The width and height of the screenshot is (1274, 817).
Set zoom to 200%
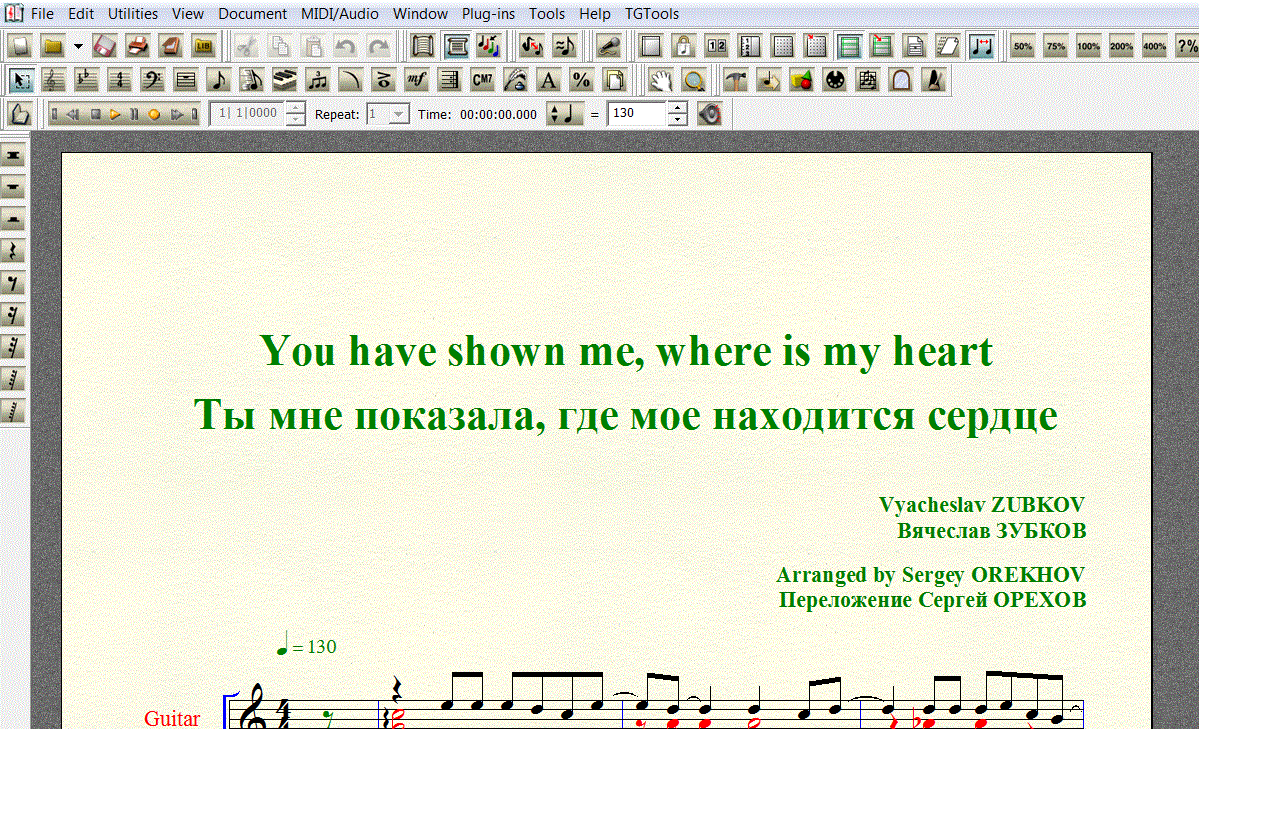[1121, 46]
